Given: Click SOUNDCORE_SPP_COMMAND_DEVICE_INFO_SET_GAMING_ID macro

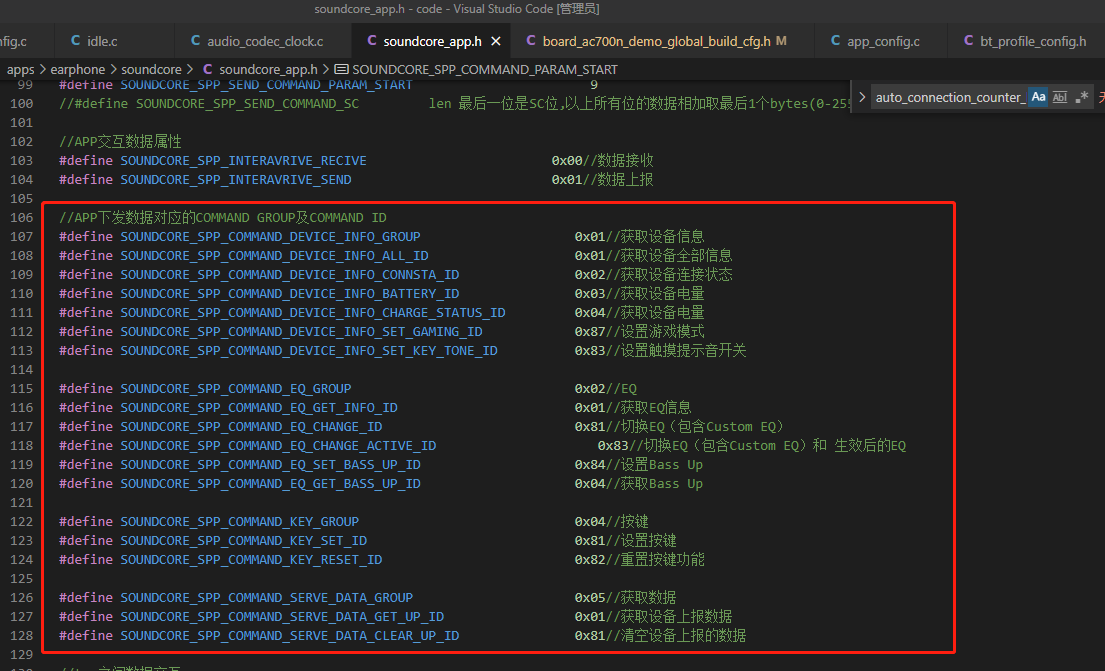Looking at the screenshot, I should [x=301, y=332].
